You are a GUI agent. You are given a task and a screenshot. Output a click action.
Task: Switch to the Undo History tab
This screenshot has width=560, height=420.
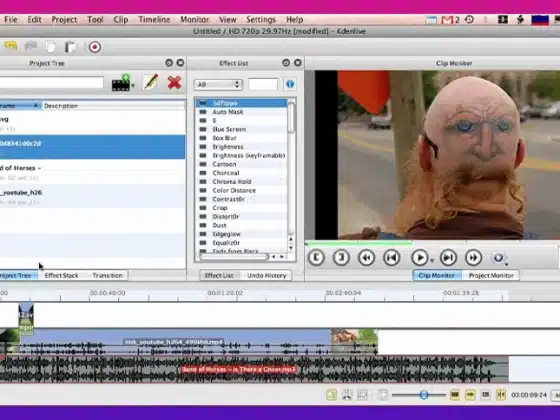[x=267, y=275]
